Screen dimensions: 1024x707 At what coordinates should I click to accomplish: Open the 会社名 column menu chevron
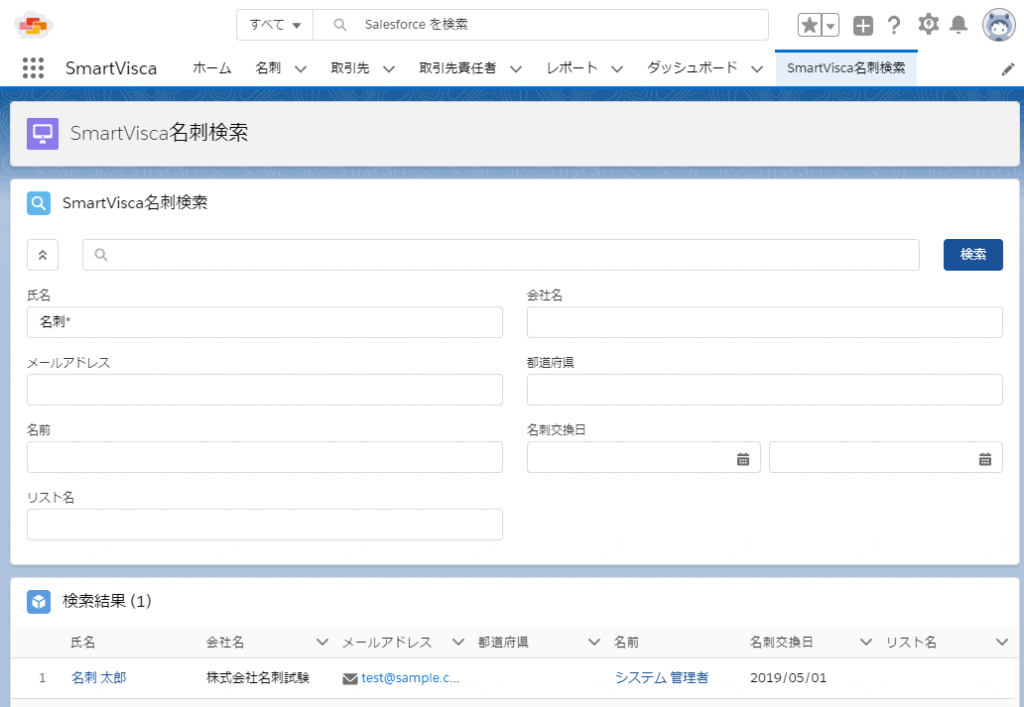coord(322,642)
